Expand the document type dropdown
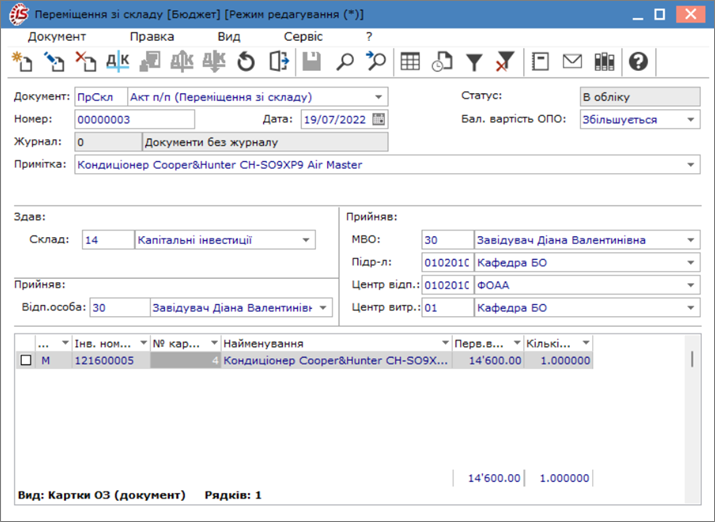715x522 pixels. pyautogui.click(x=378, y=97)
